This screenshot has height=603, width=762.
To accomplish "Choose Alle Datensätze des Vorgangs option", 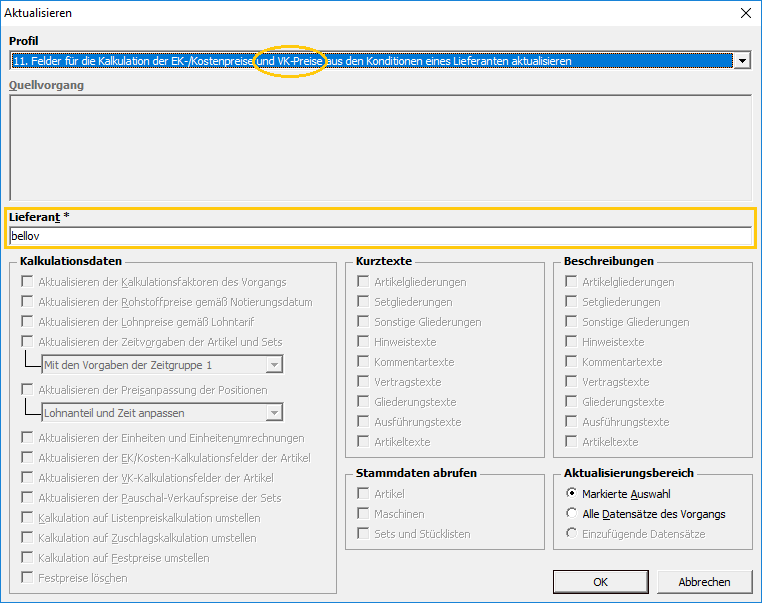I will (571, 514).
